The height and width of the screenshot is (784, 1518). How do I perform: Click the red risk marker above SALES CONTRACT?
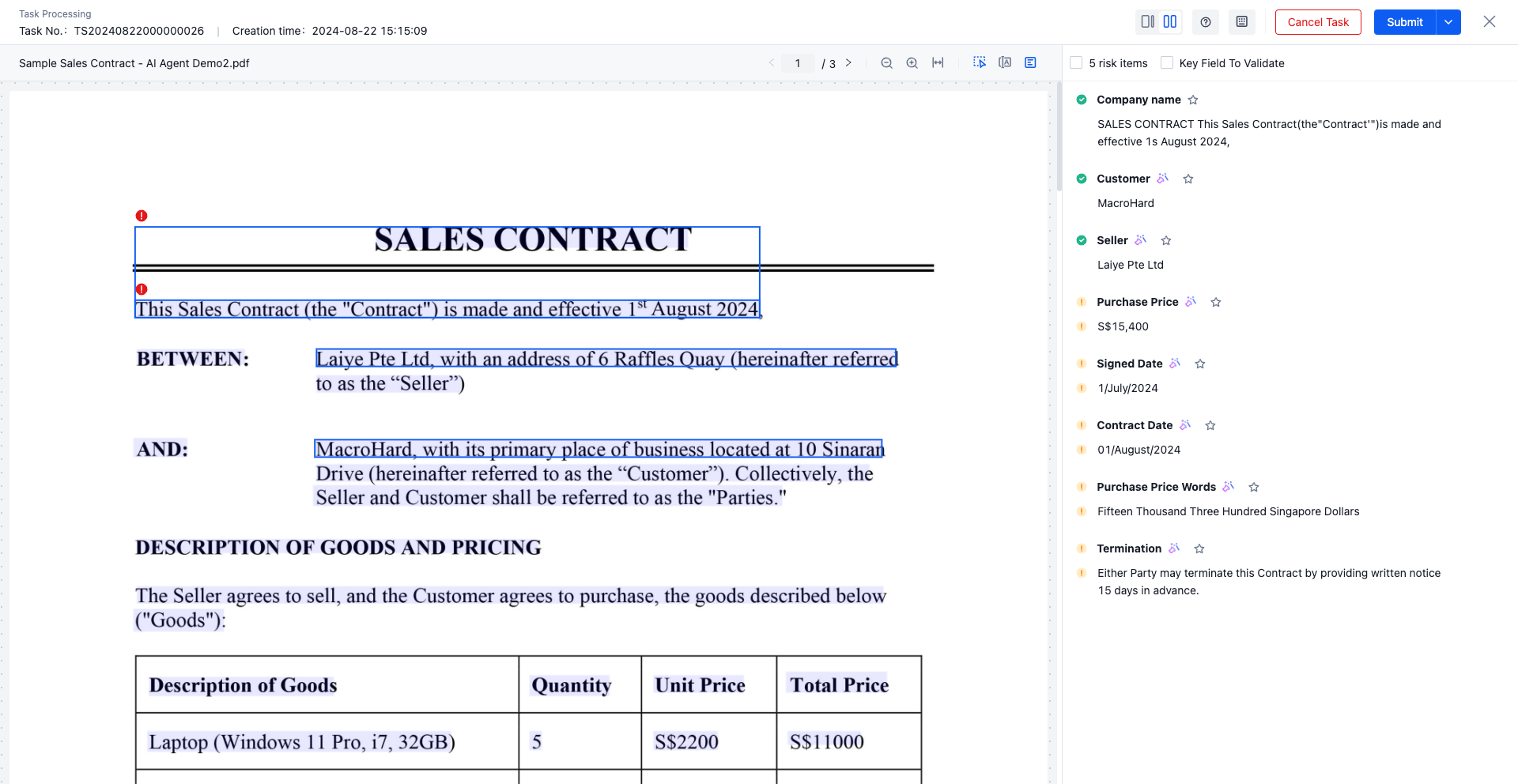click(142, 216)
